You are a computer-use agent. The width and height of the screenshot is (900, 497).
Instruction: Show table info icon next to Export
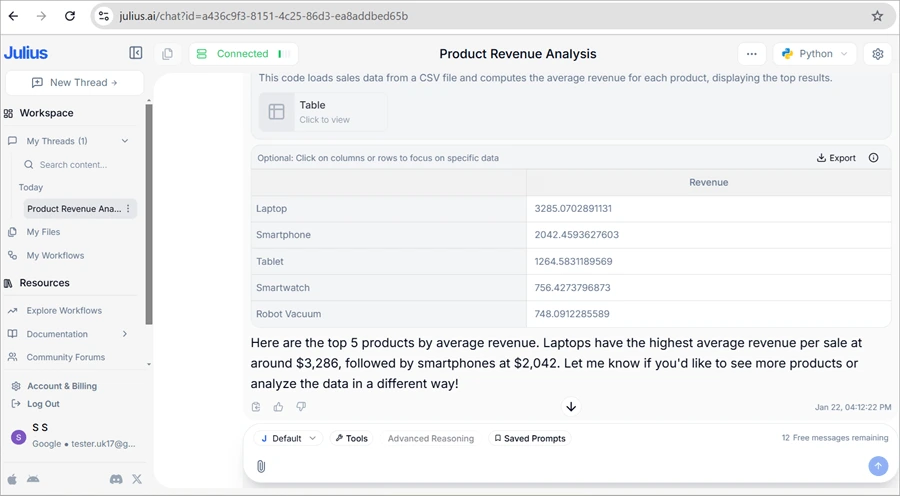point(874,158)
